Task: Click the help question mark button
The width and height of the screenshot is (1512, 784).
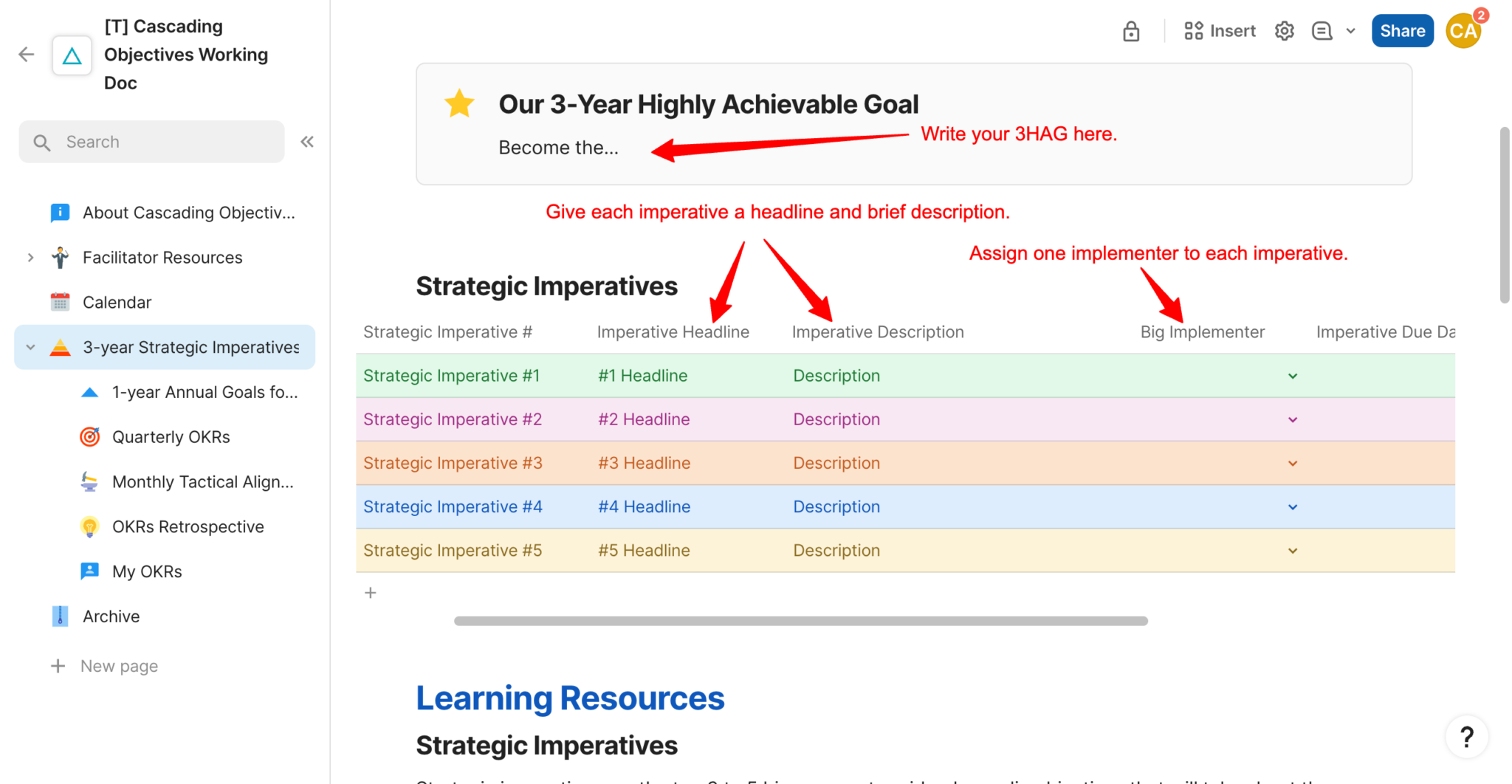Action: [x=1466, y=737]
